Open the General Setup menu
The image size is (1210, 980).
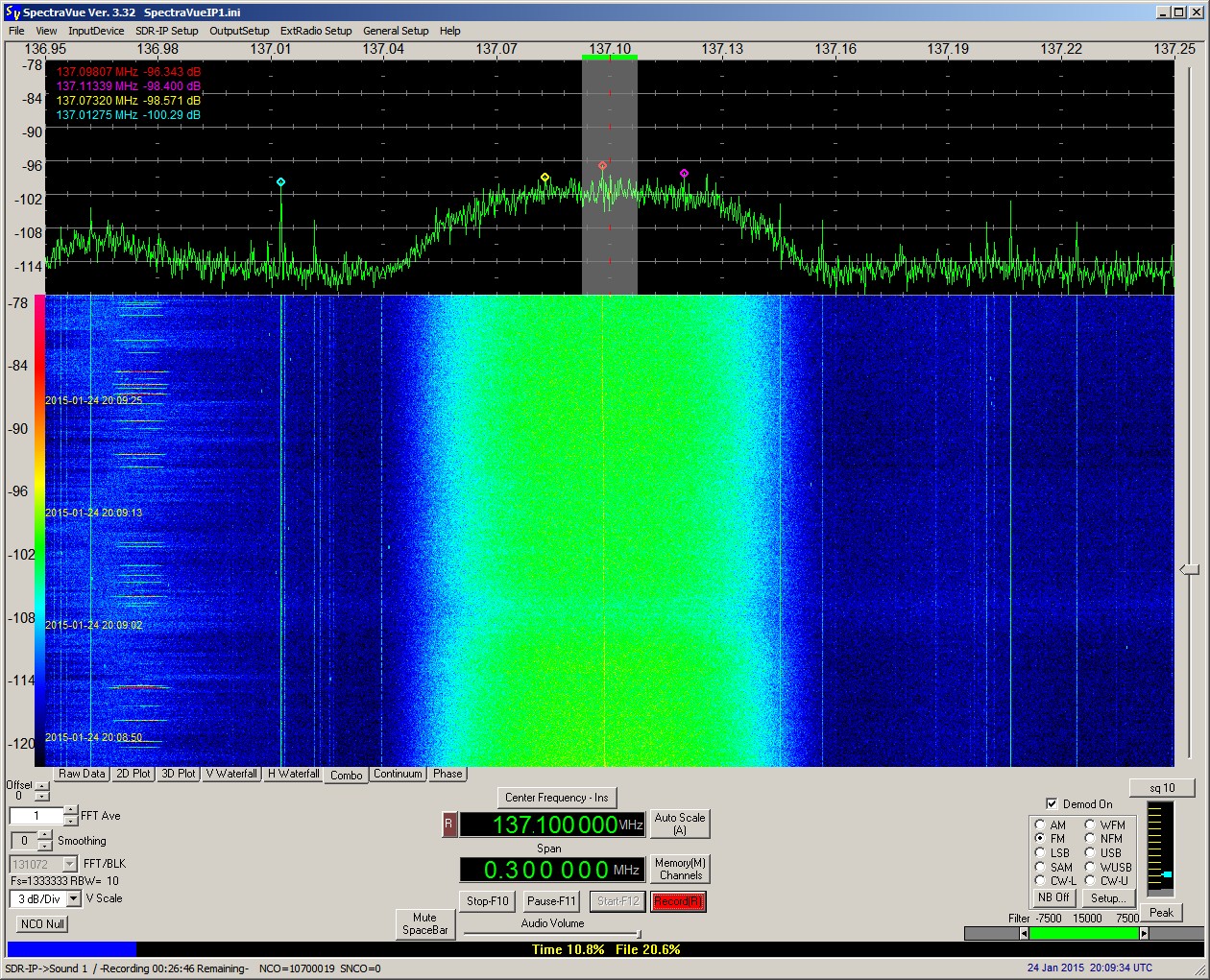point(396,31)
